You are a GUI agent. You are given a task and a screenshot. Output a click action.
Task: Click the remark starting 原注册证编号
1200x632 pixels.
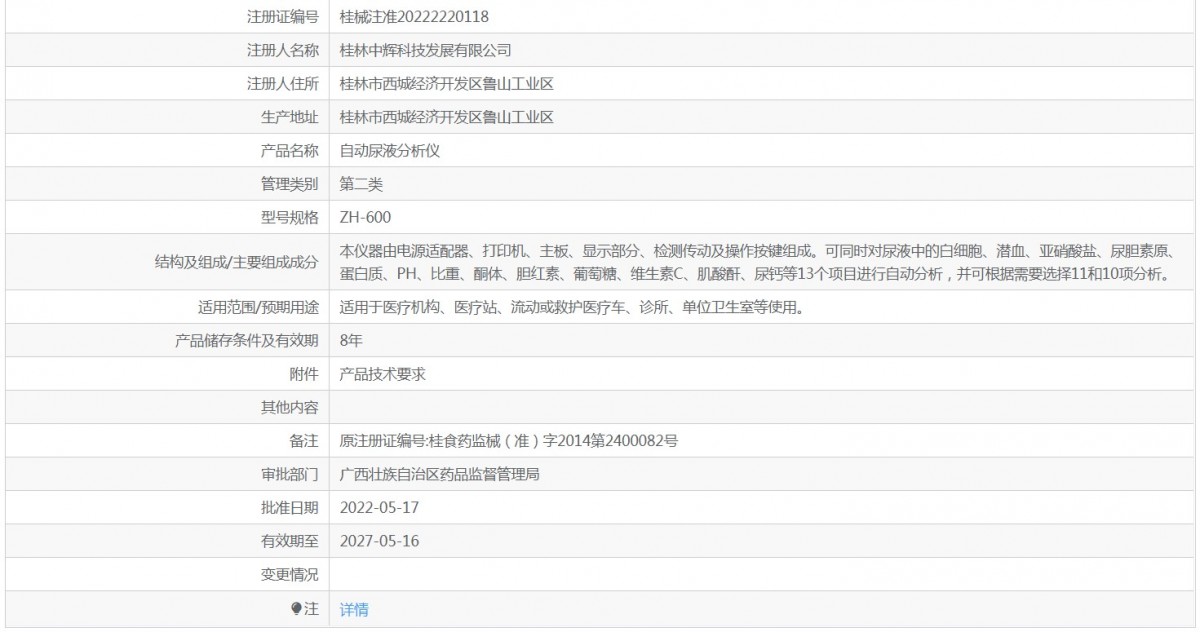pos(509,441)
